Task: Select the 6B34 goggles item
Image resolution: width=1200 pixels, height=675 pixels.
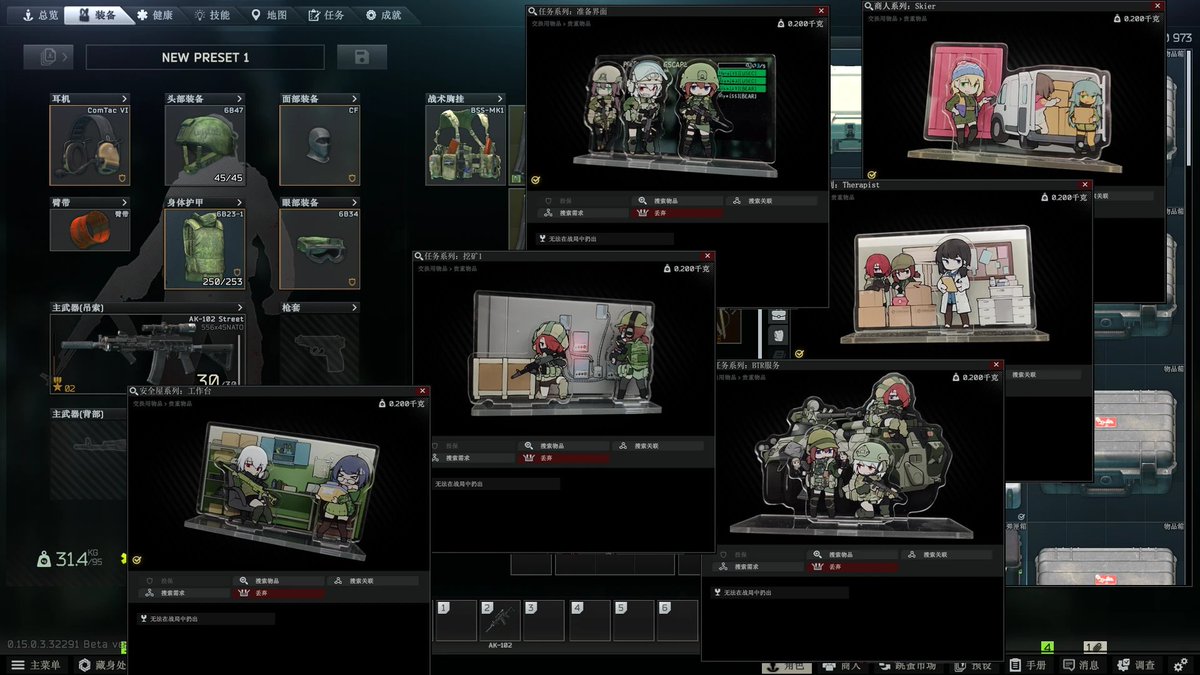Action: click(x=320, y=248)
